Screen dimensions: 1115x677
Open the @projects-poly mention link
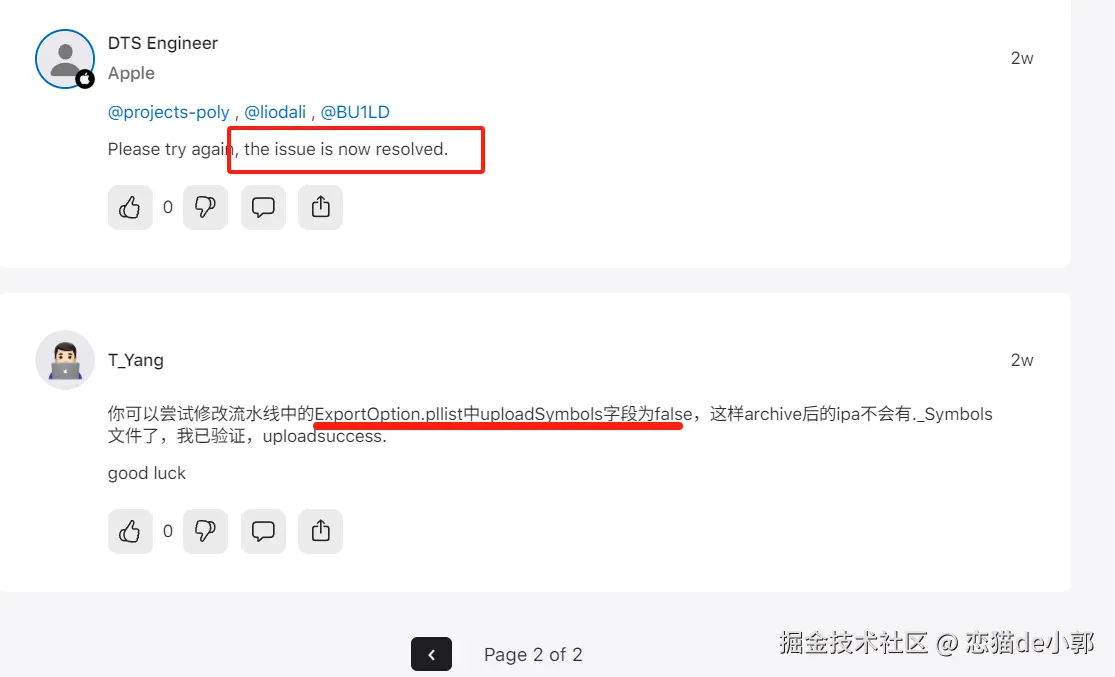[169, 112]
